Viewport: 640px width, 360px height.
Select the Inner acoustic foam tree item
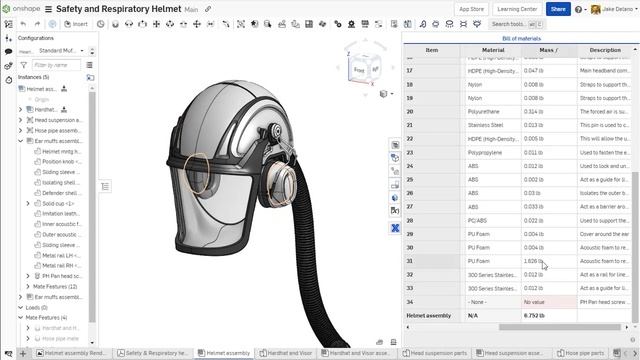pyautogui.click(x=58, y=224)
